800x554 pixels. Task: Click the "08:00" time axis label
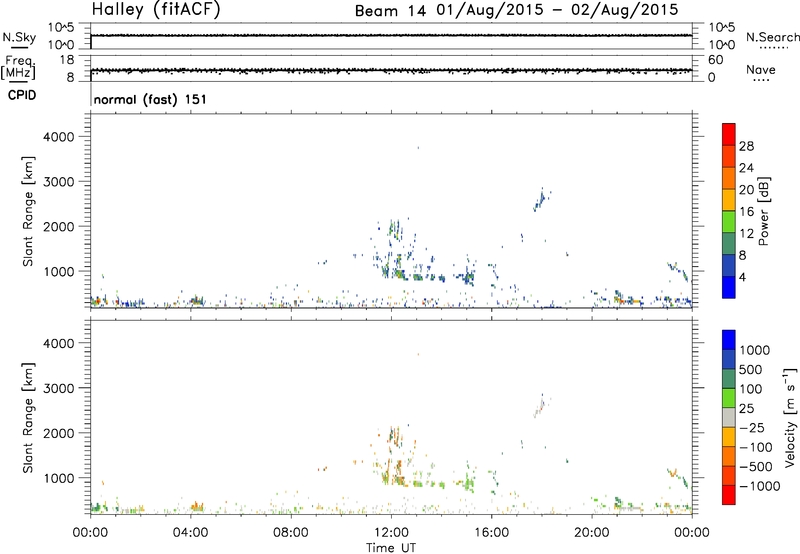pos(290,533)
